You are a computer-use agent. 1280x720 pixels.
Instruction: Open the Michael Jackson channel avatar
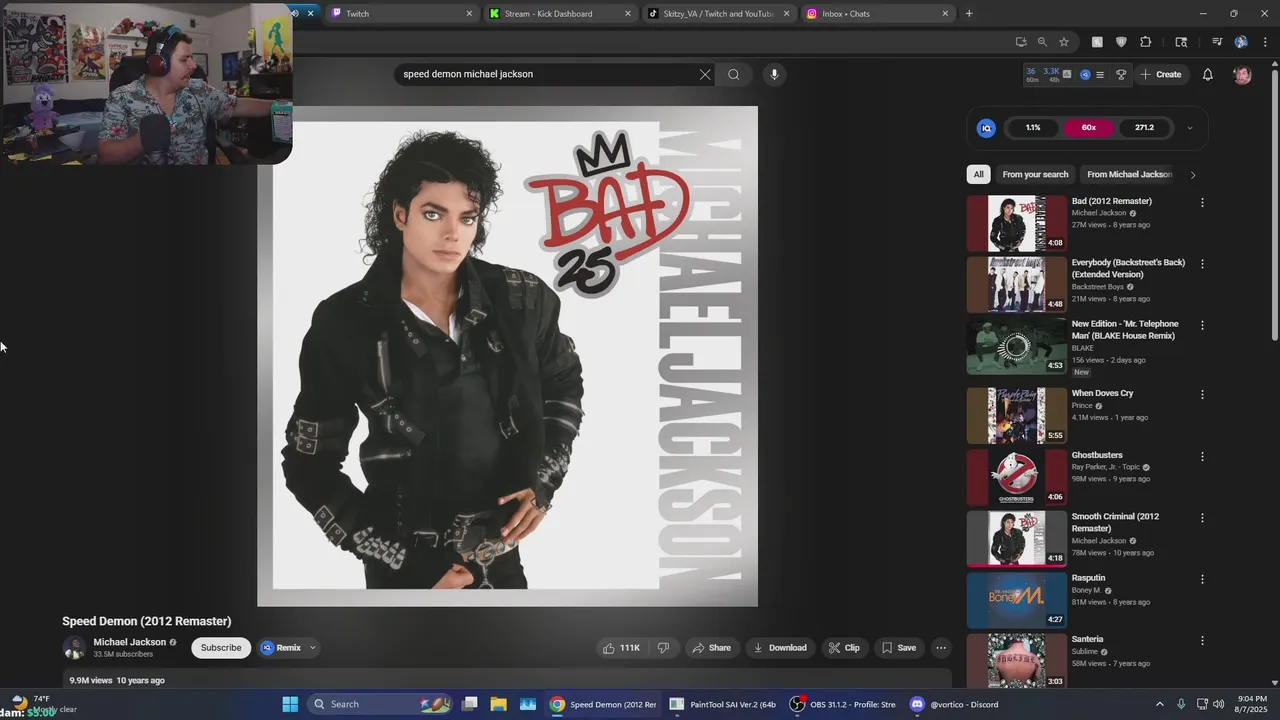point(74,648)
